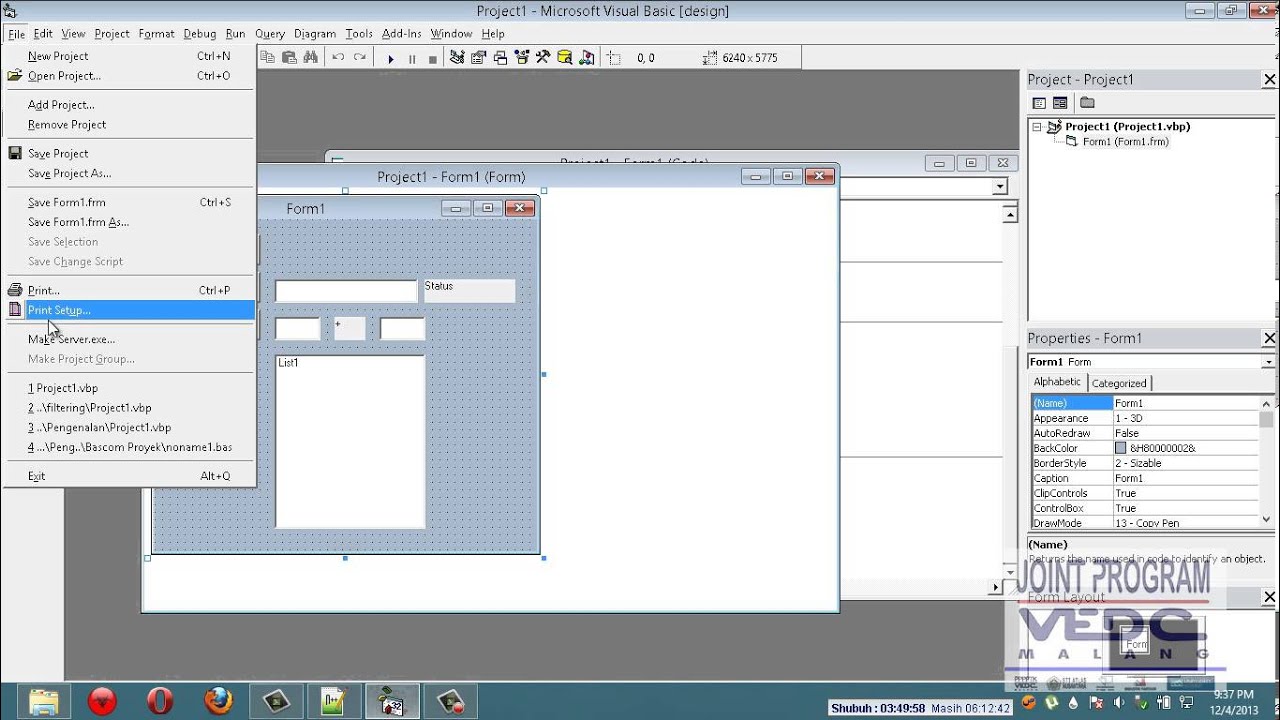Screen dimensions: 1280x720
Task: Click the List1 listbox on the form
Action: pos(350,441)
